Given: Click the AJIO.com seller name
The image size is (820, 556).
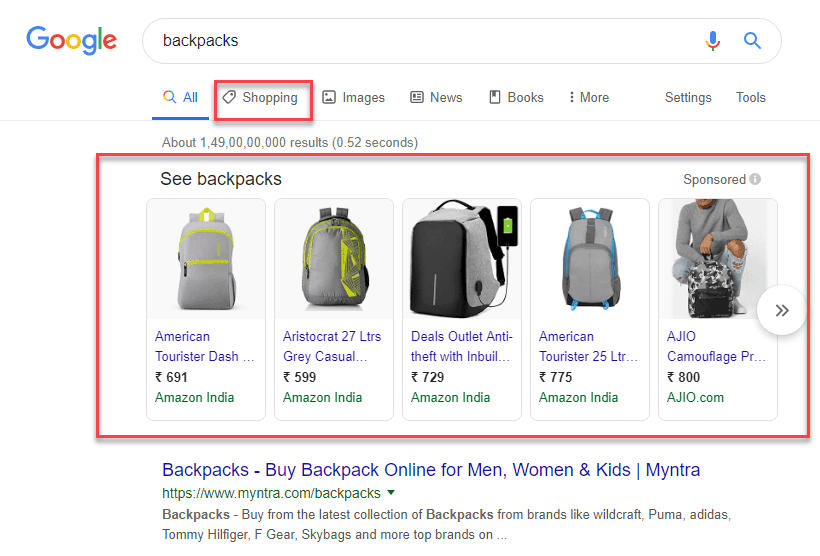Looking at the screenshot, I should coord(695,398).
